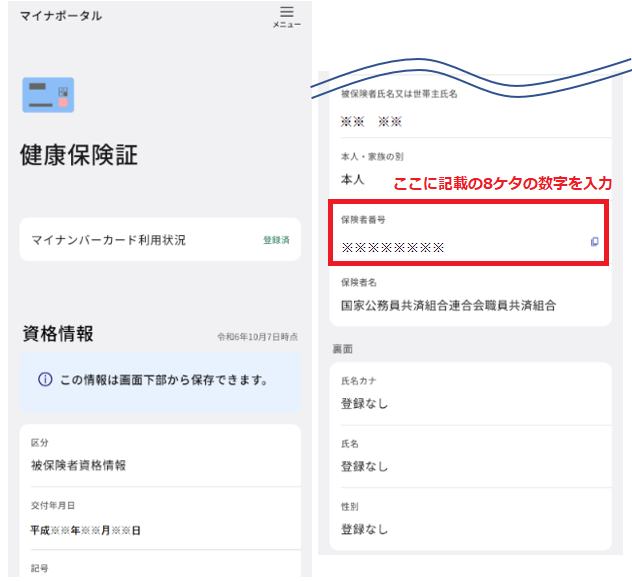
Task: Click the 登録済 status label
Action: click(276, 240)
